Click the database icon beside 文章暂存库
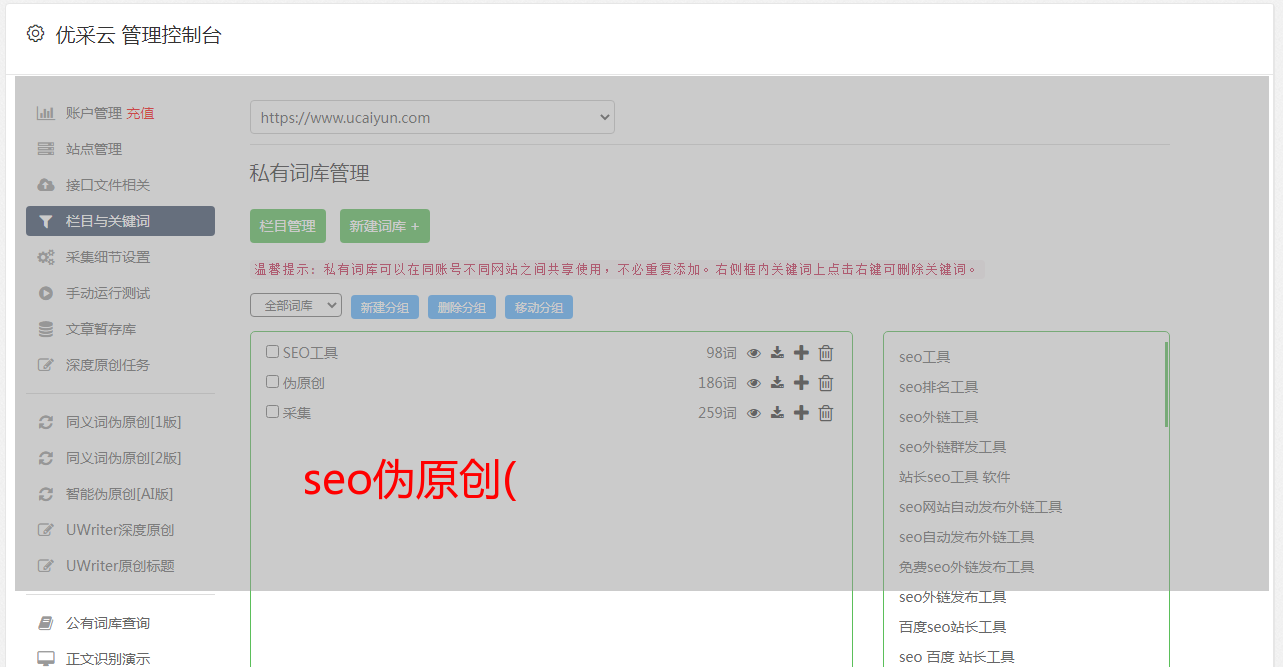Image resolution: width=1283 pixels, height=667 pixels. [46, 329]
